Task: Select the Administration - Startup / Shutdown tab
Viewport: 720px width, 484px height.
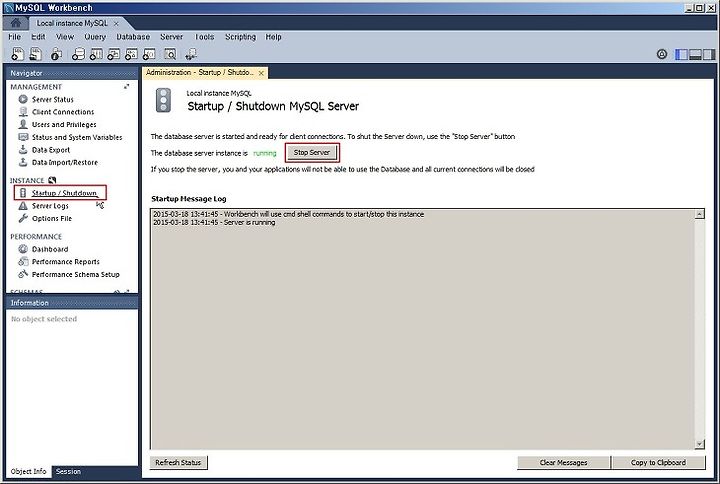Action: (x=200, y=73)
